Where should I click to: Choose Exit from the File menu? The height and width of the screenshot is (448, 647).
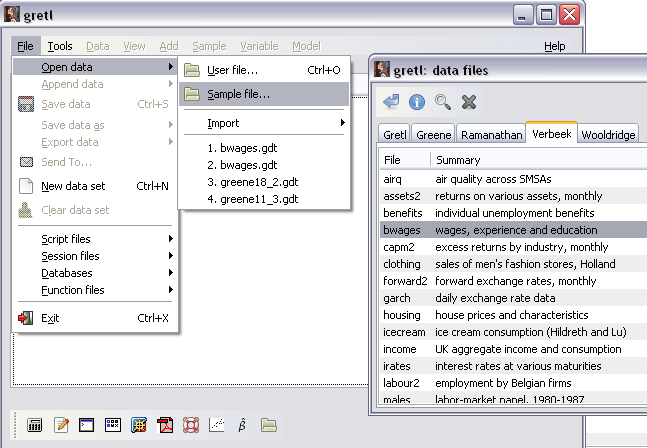pyautogui.click(x=96, y=318)
